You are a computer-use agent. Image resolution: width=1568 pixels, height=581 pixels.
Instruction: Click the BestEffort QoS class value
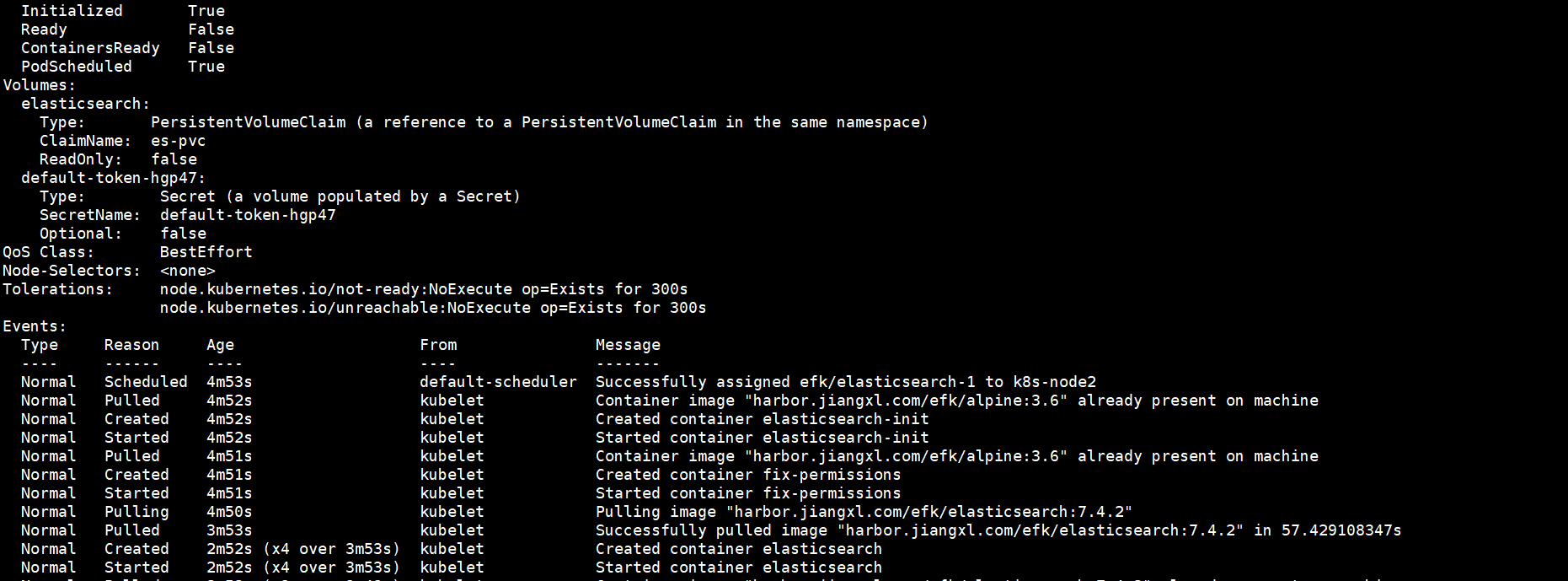pyautogui.click(x=206, y=252)
